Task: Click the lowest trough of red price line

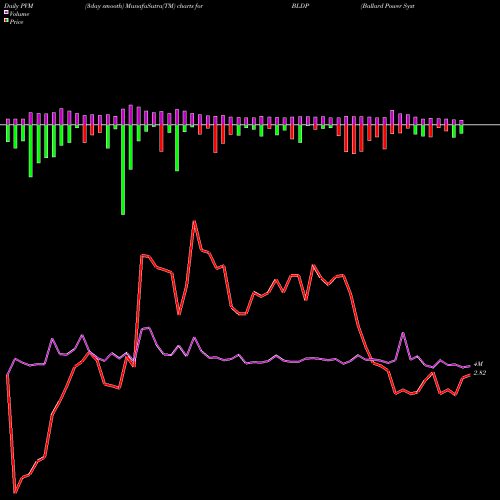Action: coord(15,492)
